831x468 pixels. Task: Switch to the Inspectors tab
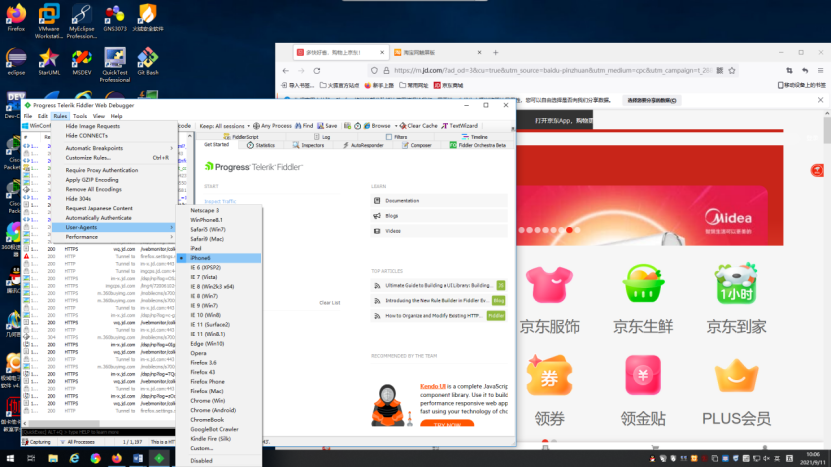[x=308, y=145]
